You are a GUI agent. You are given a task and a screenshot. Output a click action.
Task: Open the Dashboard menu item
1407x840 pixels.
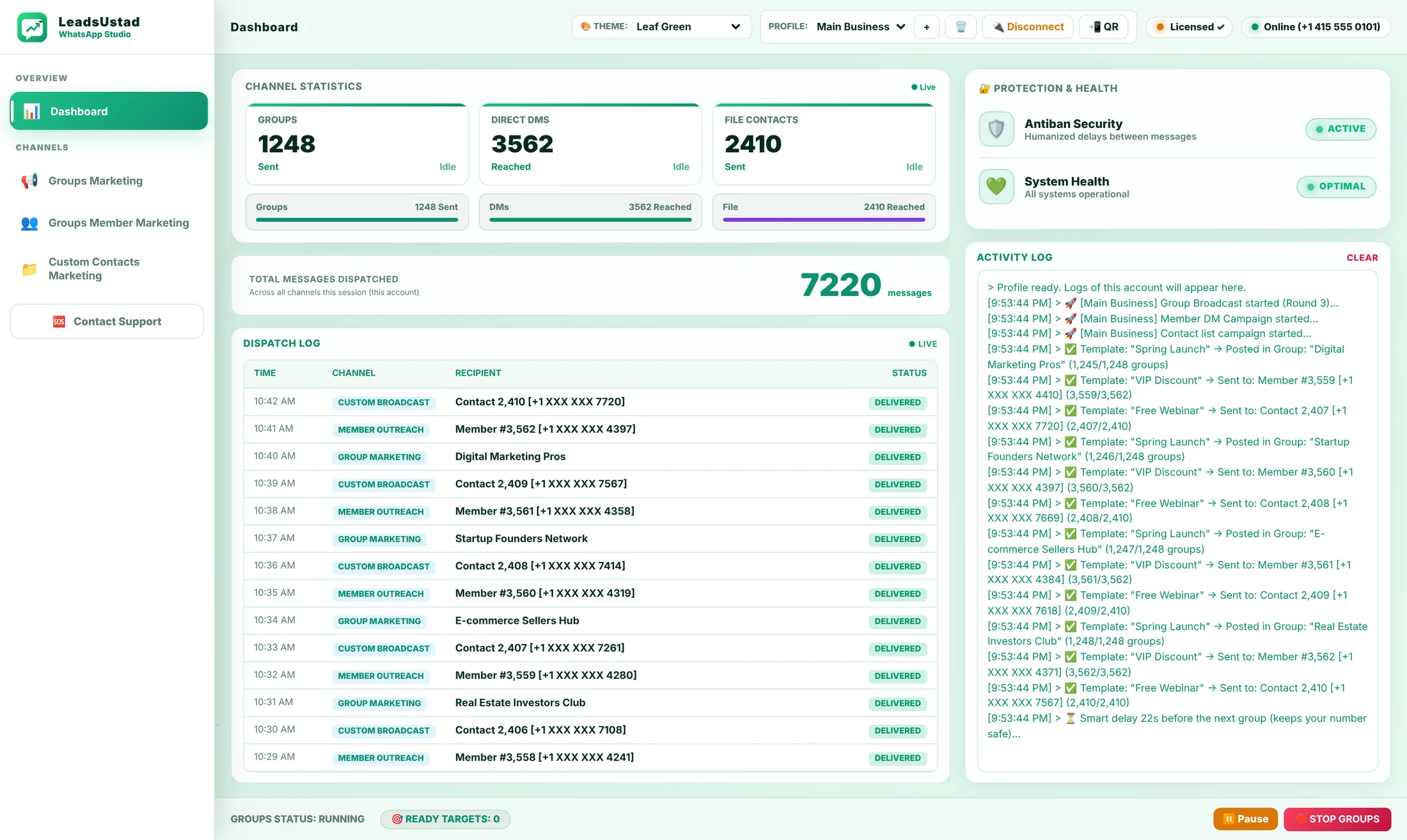pyautogui.click(x=109, y=111)
